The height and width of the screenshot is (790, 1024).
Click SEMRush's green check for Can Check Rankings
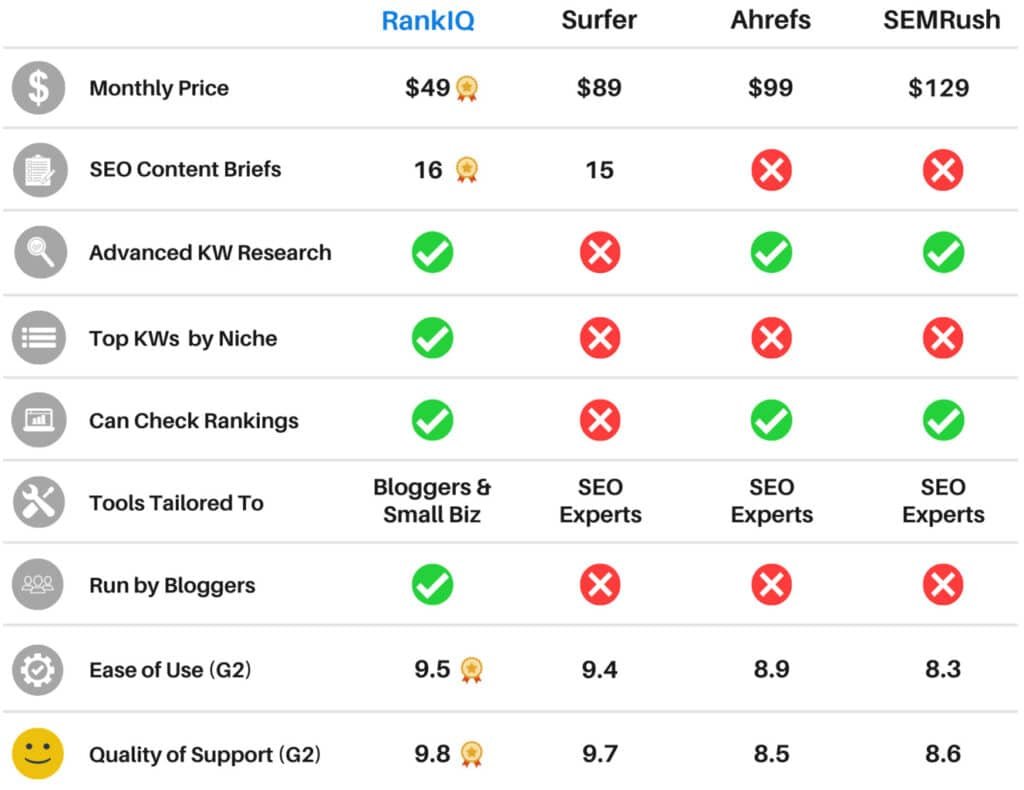pos(943,421)
